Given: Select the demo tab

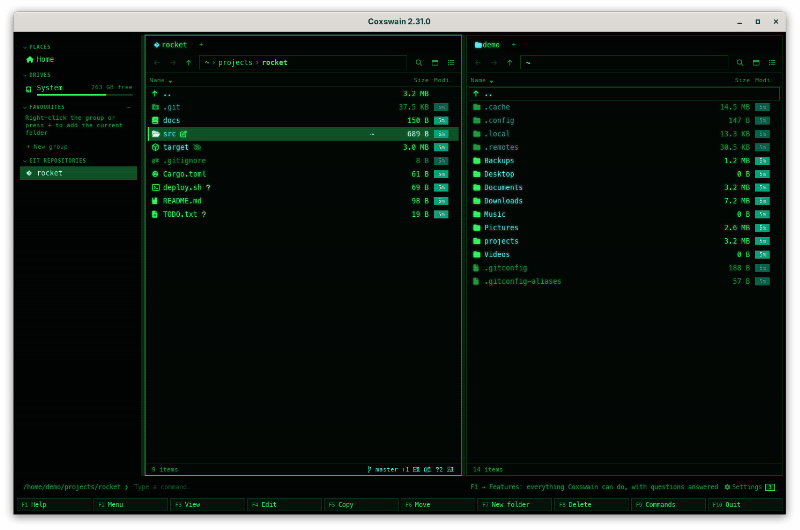Looking at the screenshot, I should point(487,45).
